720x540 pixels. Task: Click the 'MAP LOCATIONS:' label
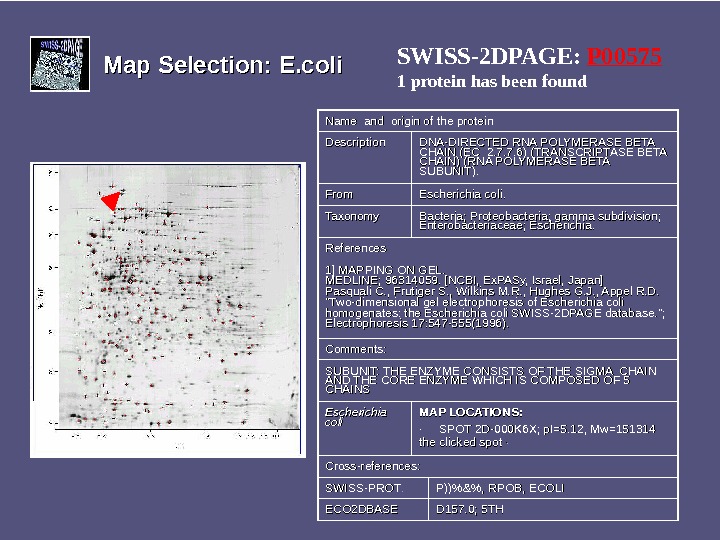pyautogui.click(x=471, y=412)
